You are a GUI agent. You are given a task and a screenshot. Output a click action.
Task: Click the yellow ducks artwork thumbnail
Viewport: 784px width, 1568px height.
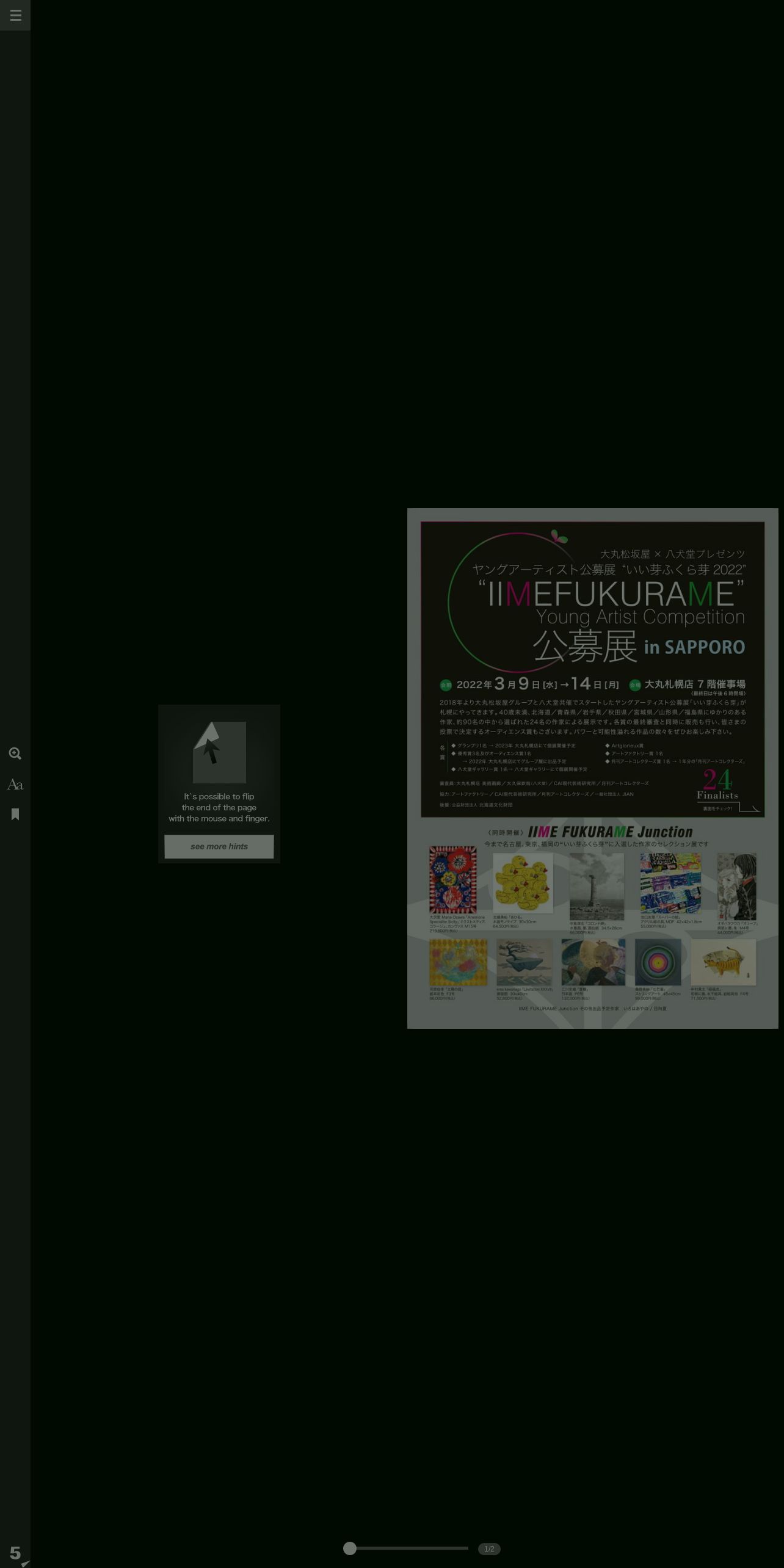point(523,883)
